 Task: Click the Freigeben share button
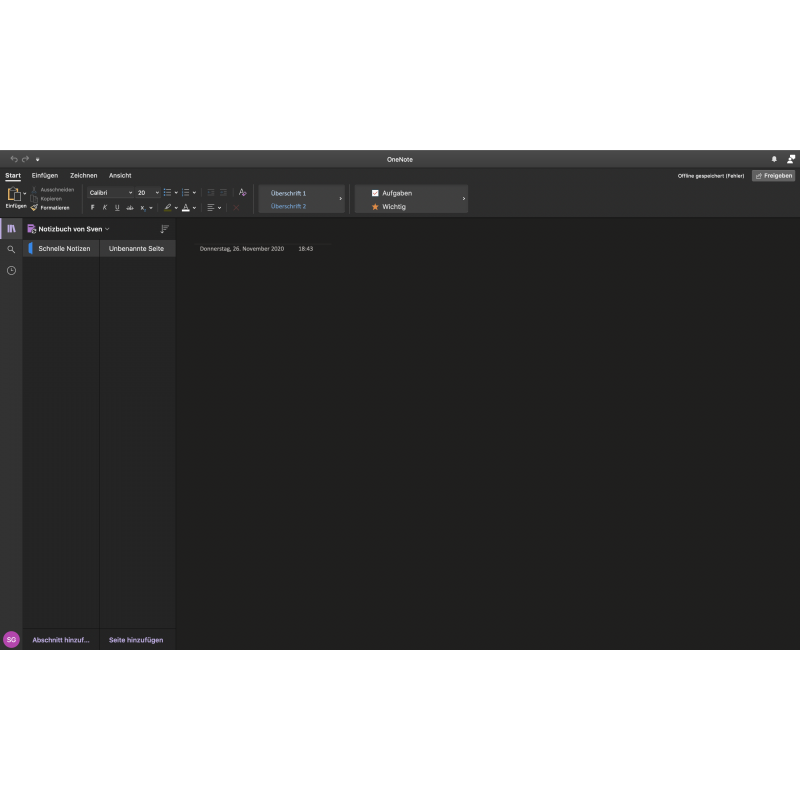pos(774,175)
